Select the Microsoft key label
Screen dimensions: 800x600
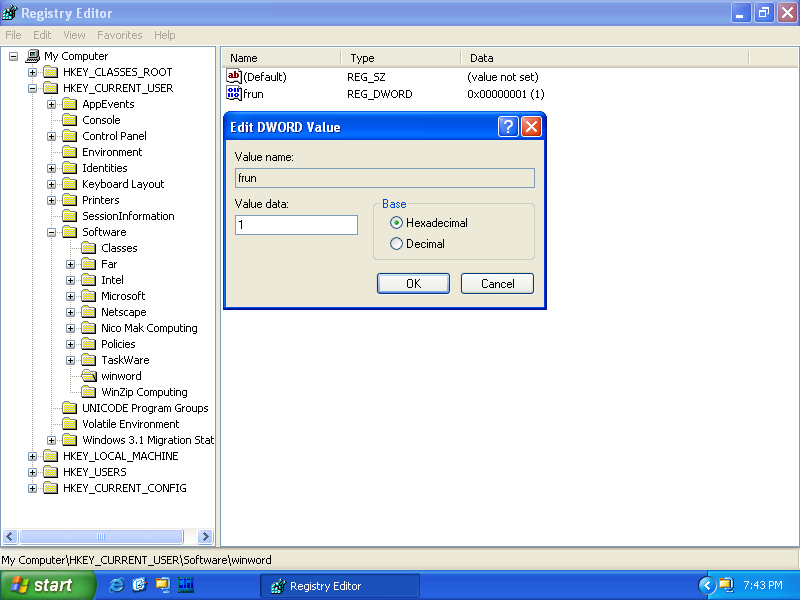pos(123,296)
